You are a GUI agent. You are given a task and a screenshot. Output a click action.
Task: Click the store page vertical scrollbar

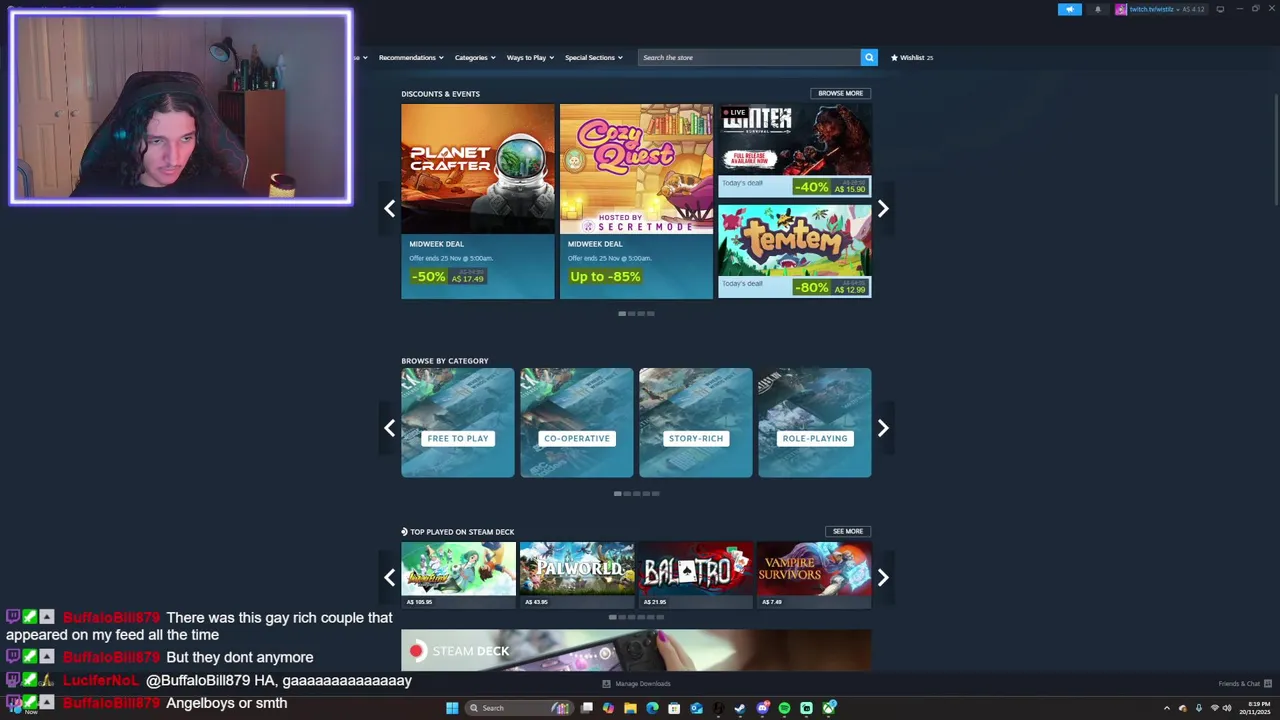click(x=1276, y=150)
